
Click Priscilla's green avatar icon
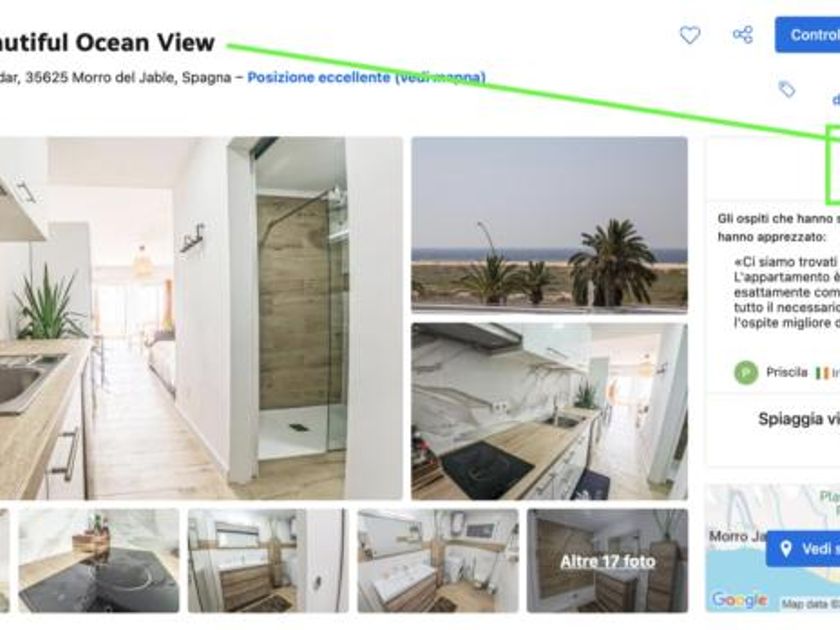(x=746, y=372)
